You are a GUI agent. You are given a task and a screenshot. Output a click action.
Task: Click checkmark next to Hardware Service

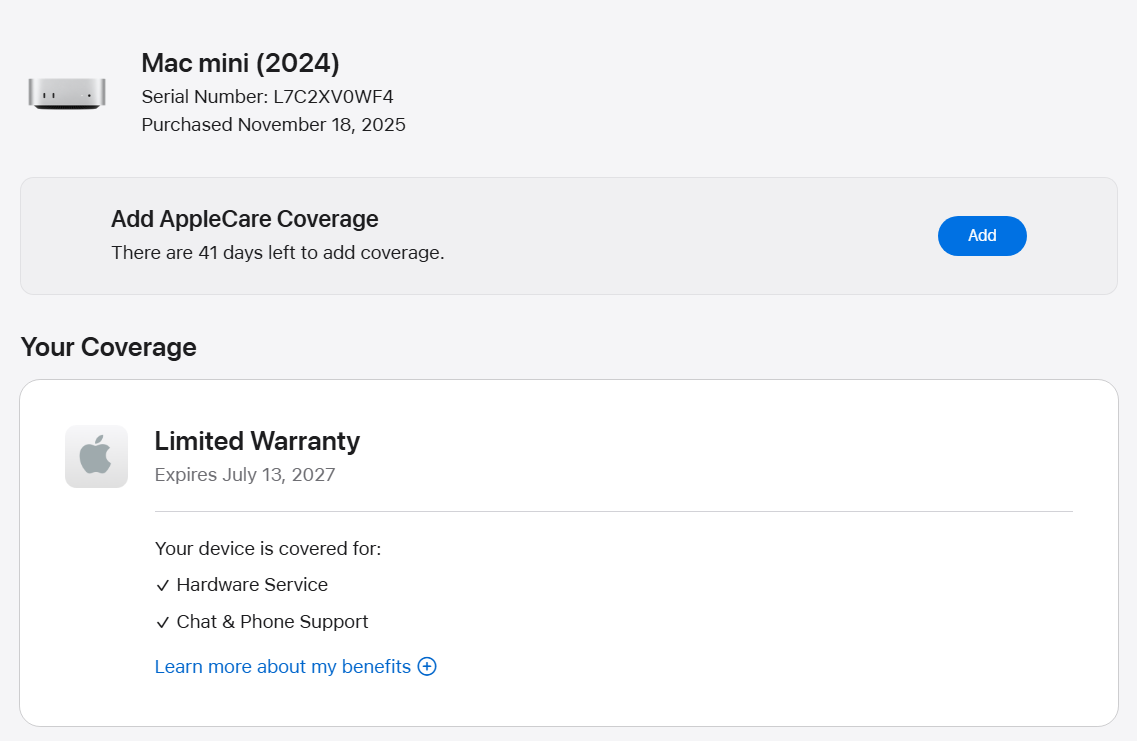coord(162,585)
